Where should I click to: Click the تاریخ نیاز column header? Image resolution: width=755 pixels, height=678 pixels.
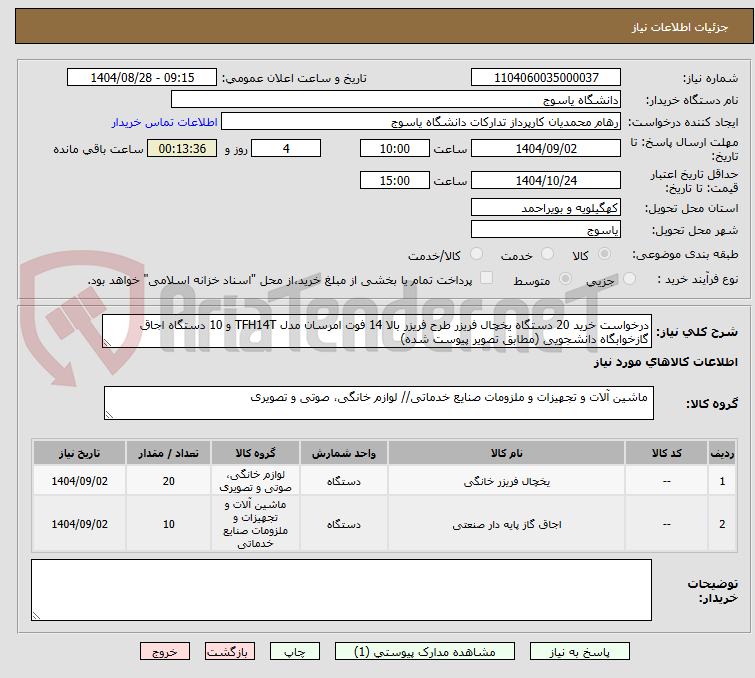[79, 453]
